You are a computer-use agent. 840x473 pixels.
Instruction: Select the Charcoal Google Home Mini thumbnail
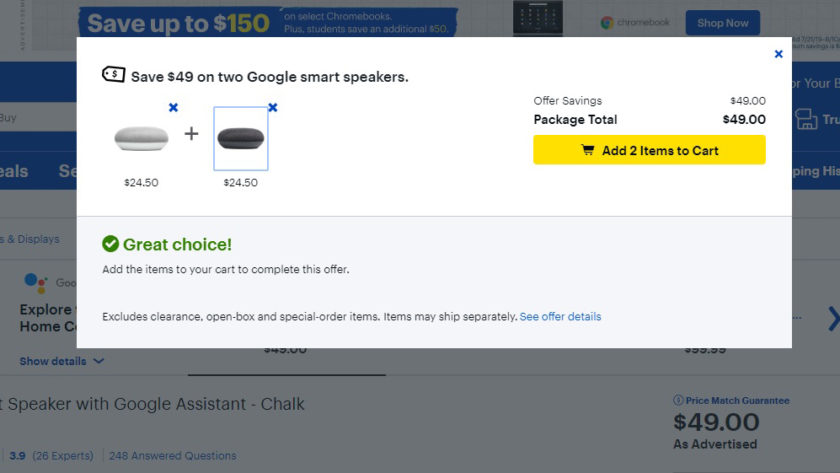241,138
